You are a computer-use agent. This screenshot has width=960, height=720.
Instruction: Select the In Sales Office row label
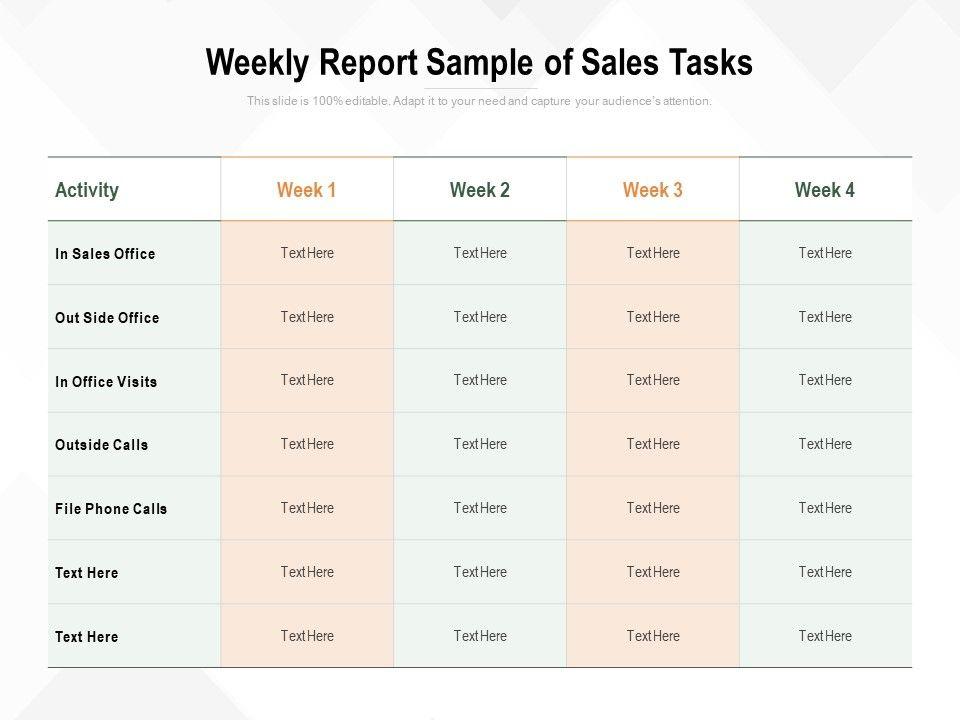105,254
